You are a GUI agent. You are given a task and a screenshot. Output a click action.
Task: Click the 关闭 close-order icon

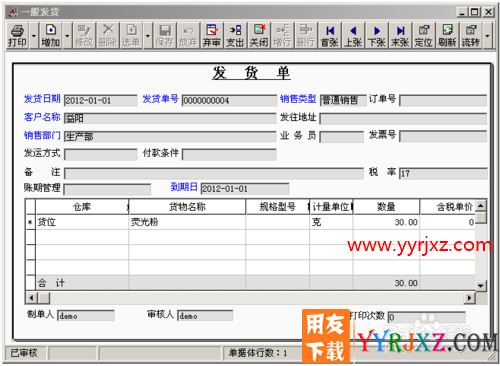(259, 35)
